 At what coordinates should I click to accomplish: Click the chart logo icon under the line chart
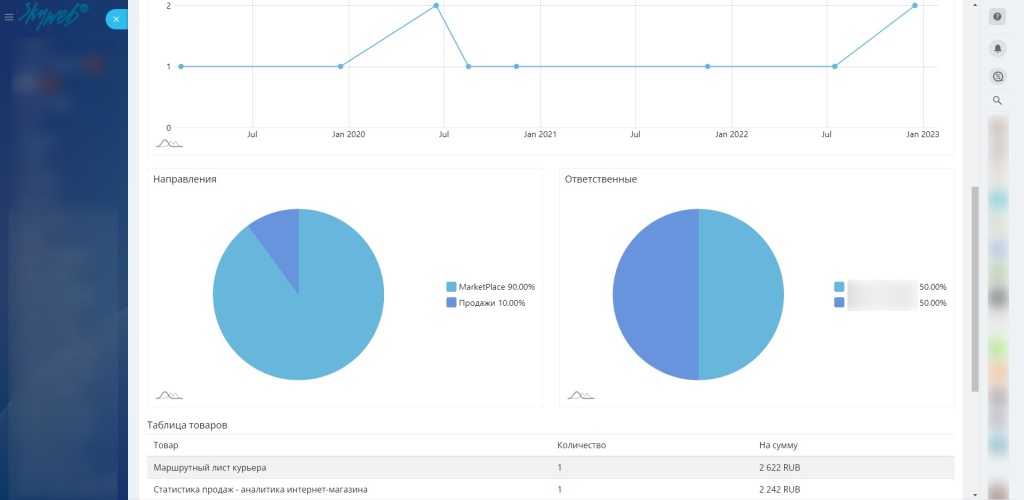(169, 143)
